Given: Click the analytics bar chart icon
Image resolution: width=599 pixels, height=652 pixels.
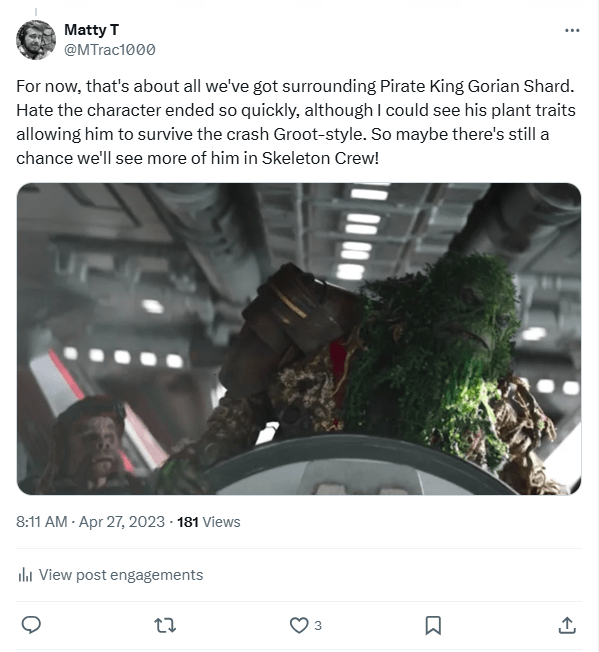Looking at the screenshot, I should (x=25, y=575).
